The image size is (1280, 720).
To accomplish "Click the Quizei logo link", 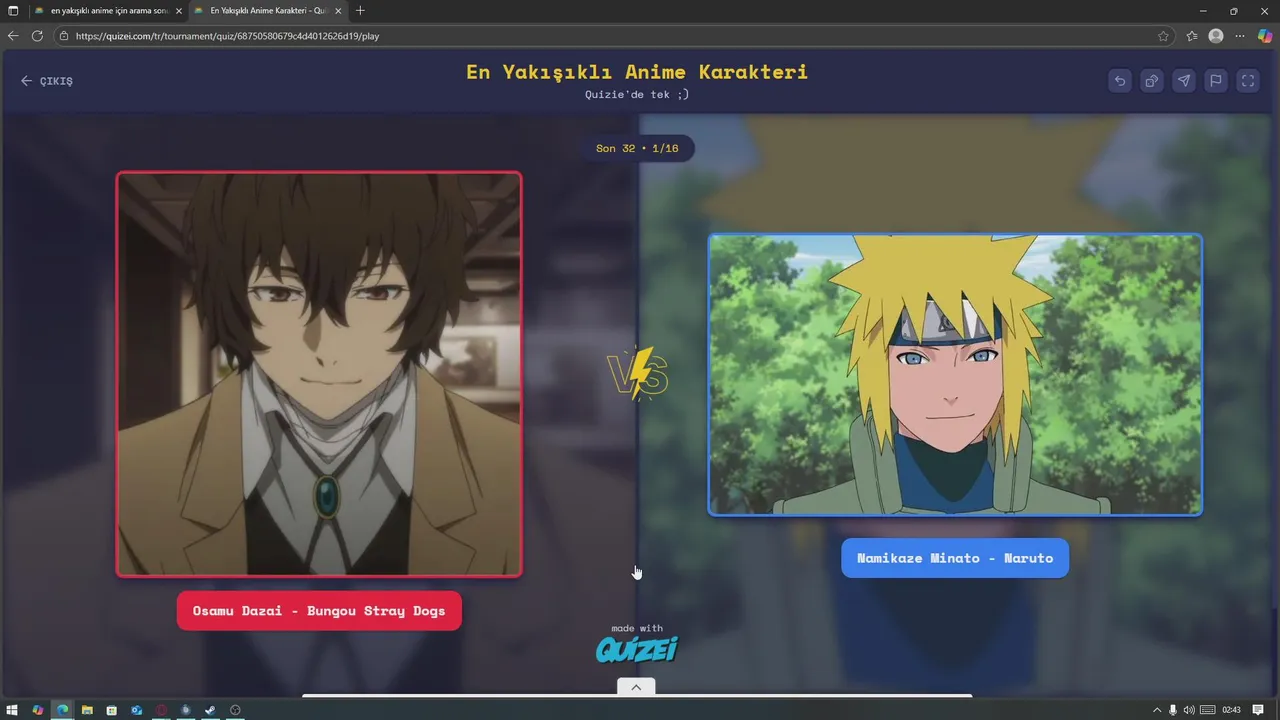I will click(637, 650).
